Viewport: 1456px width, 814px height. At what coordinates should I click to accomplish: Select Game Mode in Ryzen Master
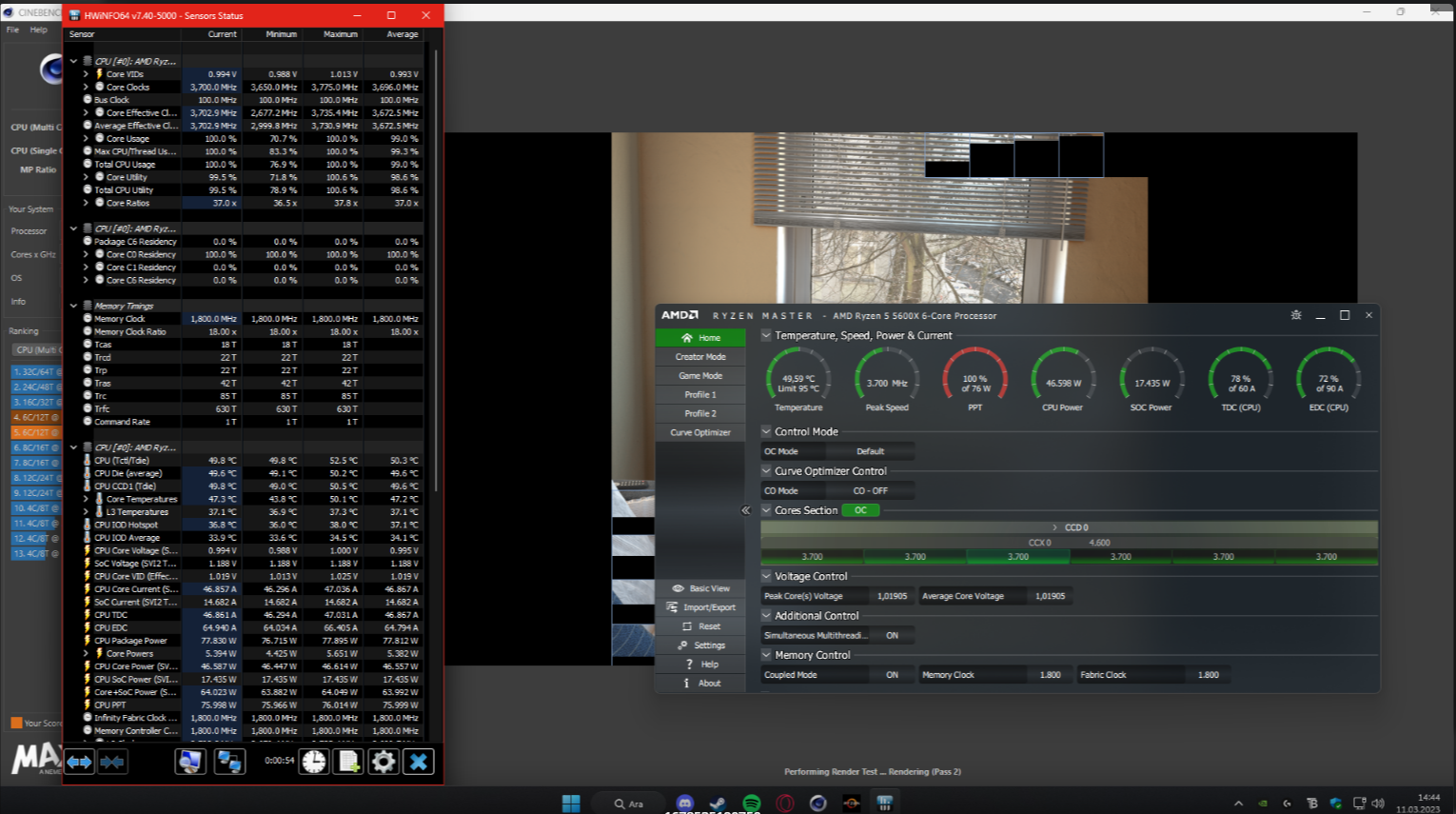pos(700,376)
